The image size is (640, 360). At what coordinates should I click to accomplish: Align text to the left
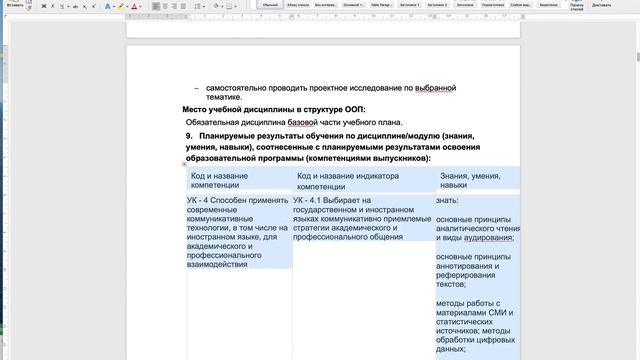coord(156,6)
